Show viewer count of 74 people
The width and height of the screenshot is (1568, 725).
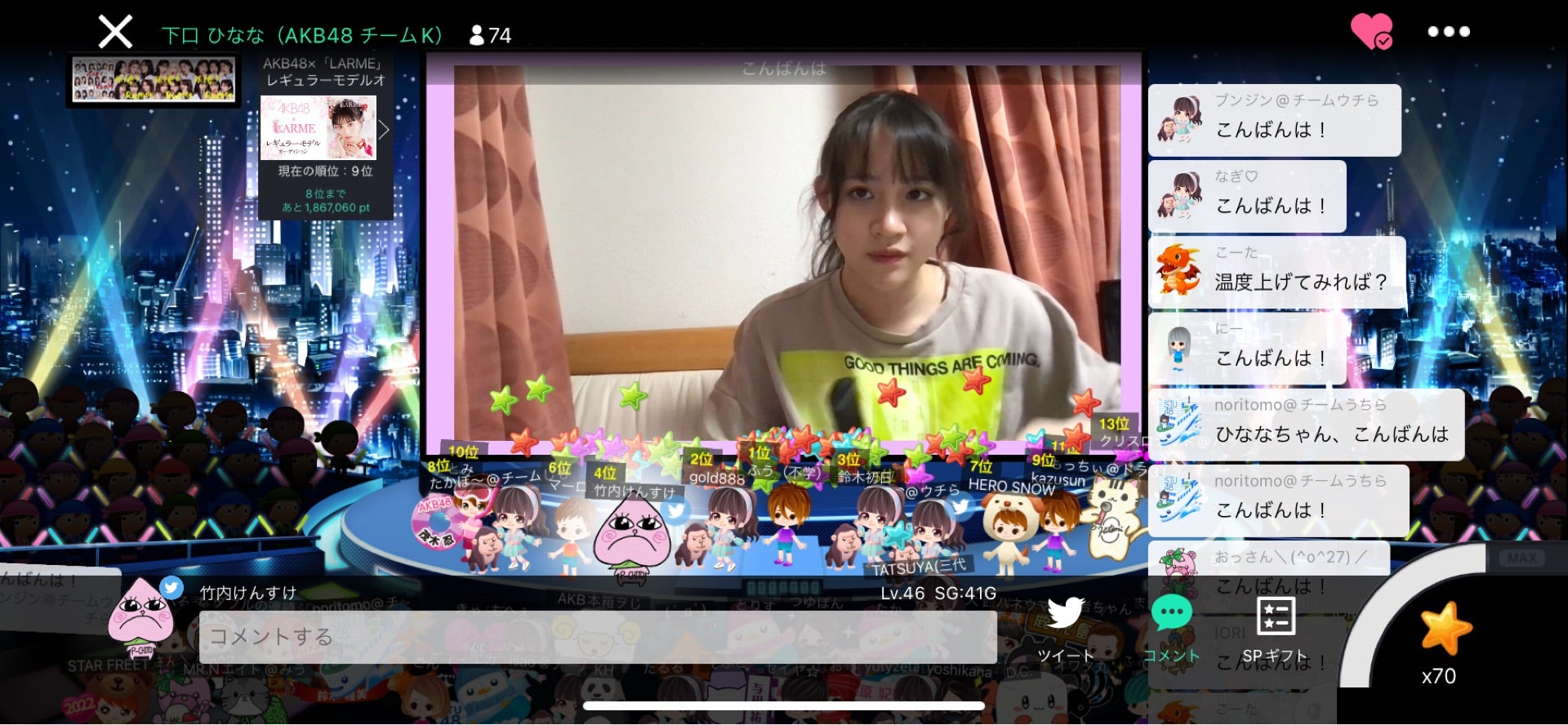point(491,36)
